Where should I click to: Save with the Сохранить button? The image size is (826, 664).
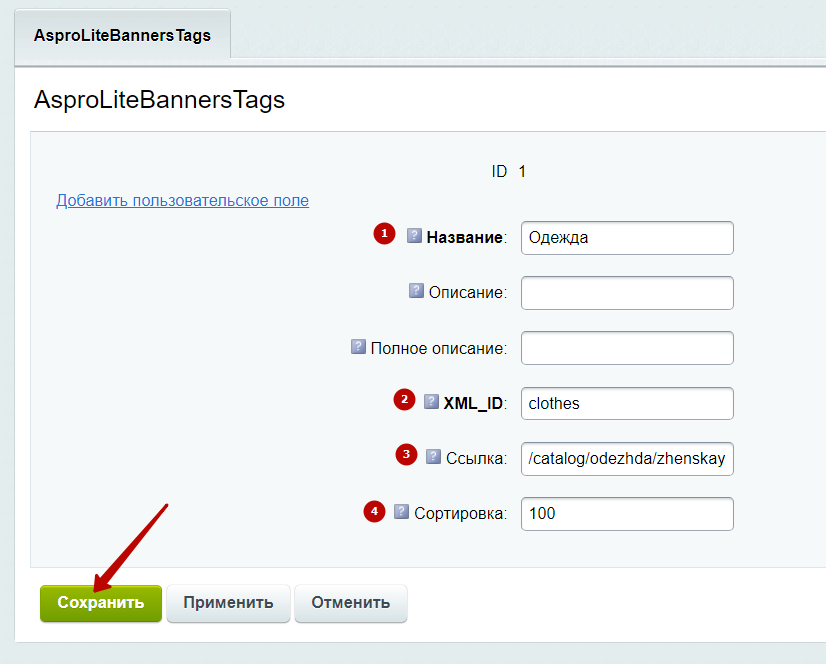[x=101, y=603]
